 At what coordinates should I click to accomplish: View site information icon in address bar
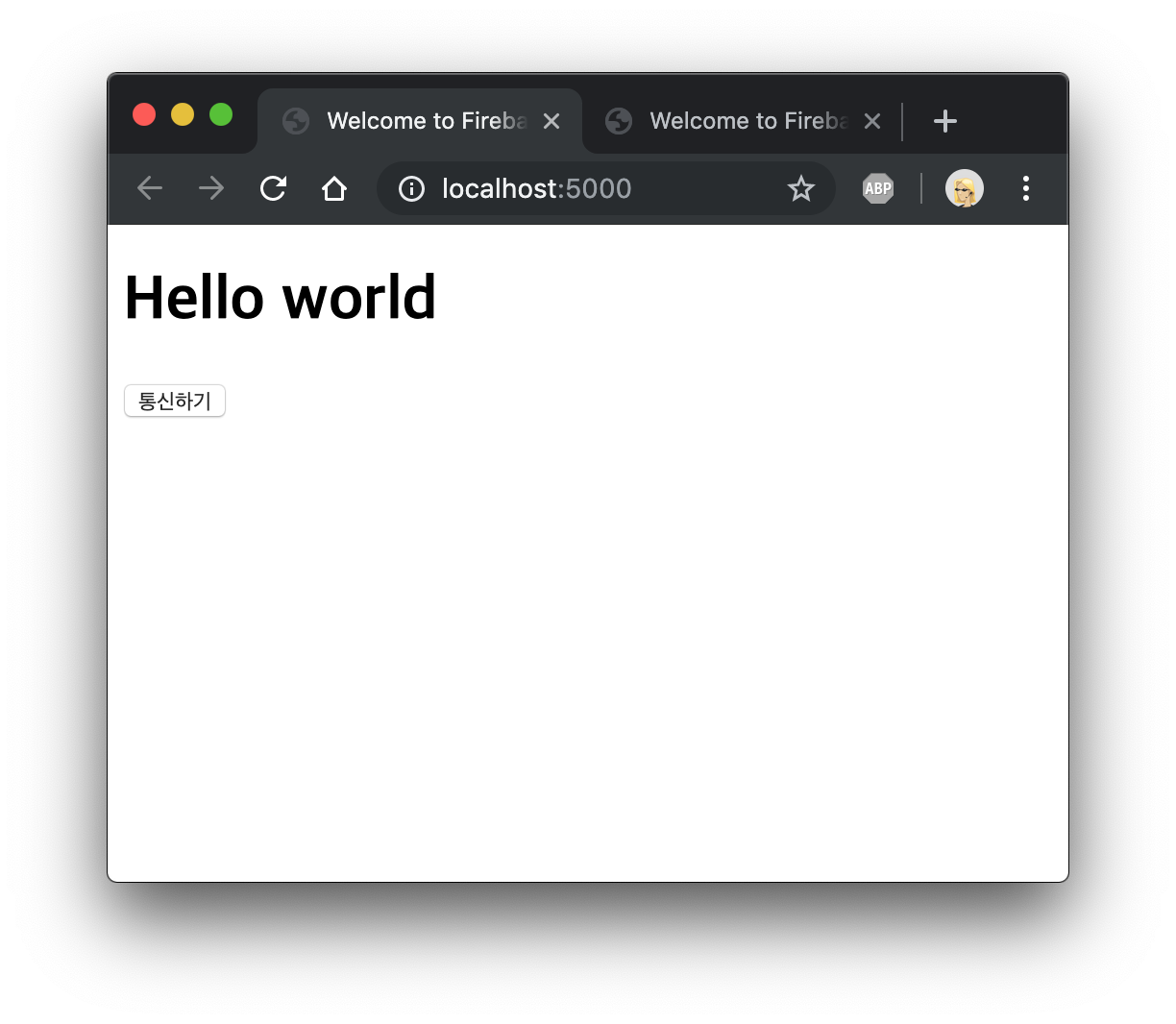click(411, 188)
